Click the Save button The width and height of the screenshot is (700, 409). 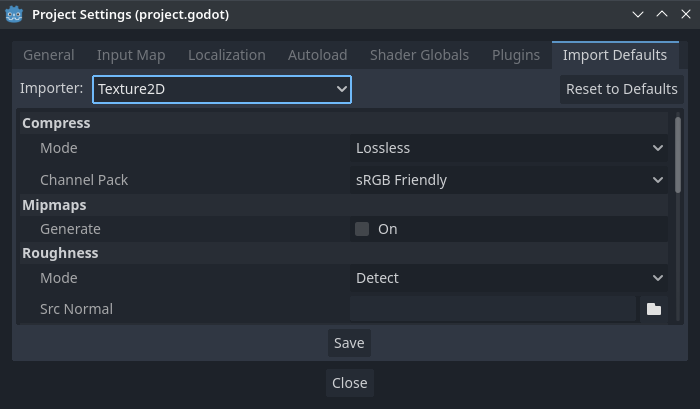349,343
